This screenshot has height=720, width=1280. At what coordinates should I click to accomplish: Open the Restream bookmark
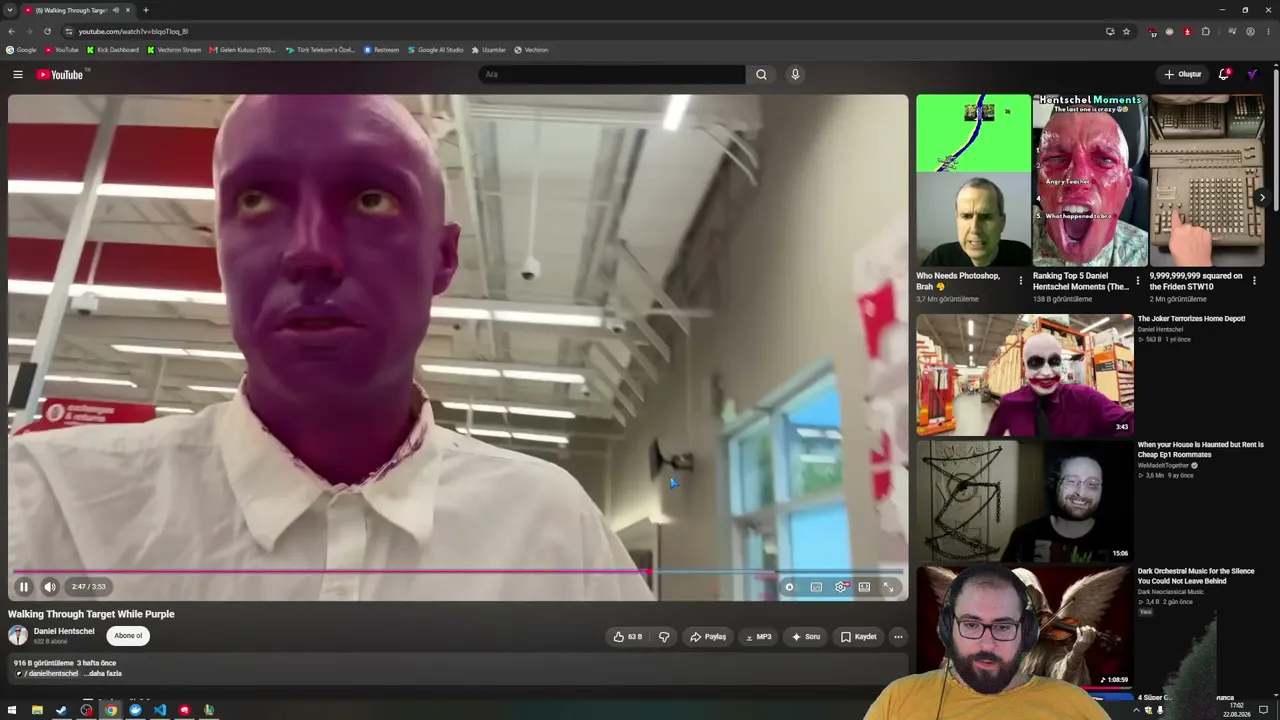pyautogui.click(x=382, y=50)
